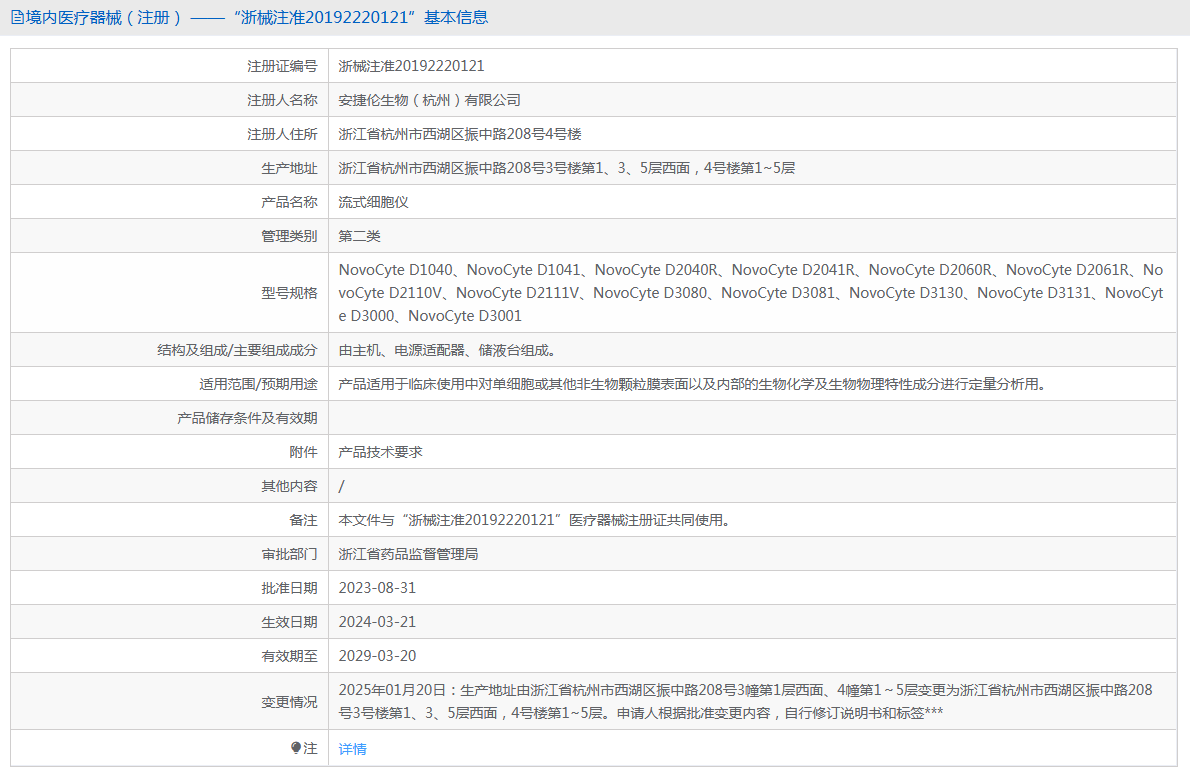
Task: Select management class value 第二类
Action: 360,236
